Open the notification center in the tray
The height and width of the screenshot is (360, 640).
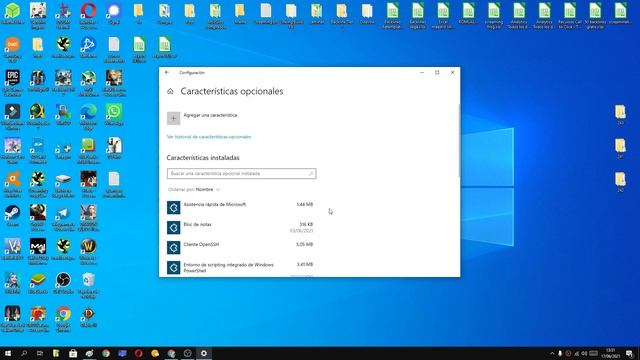tap(629, 353)
